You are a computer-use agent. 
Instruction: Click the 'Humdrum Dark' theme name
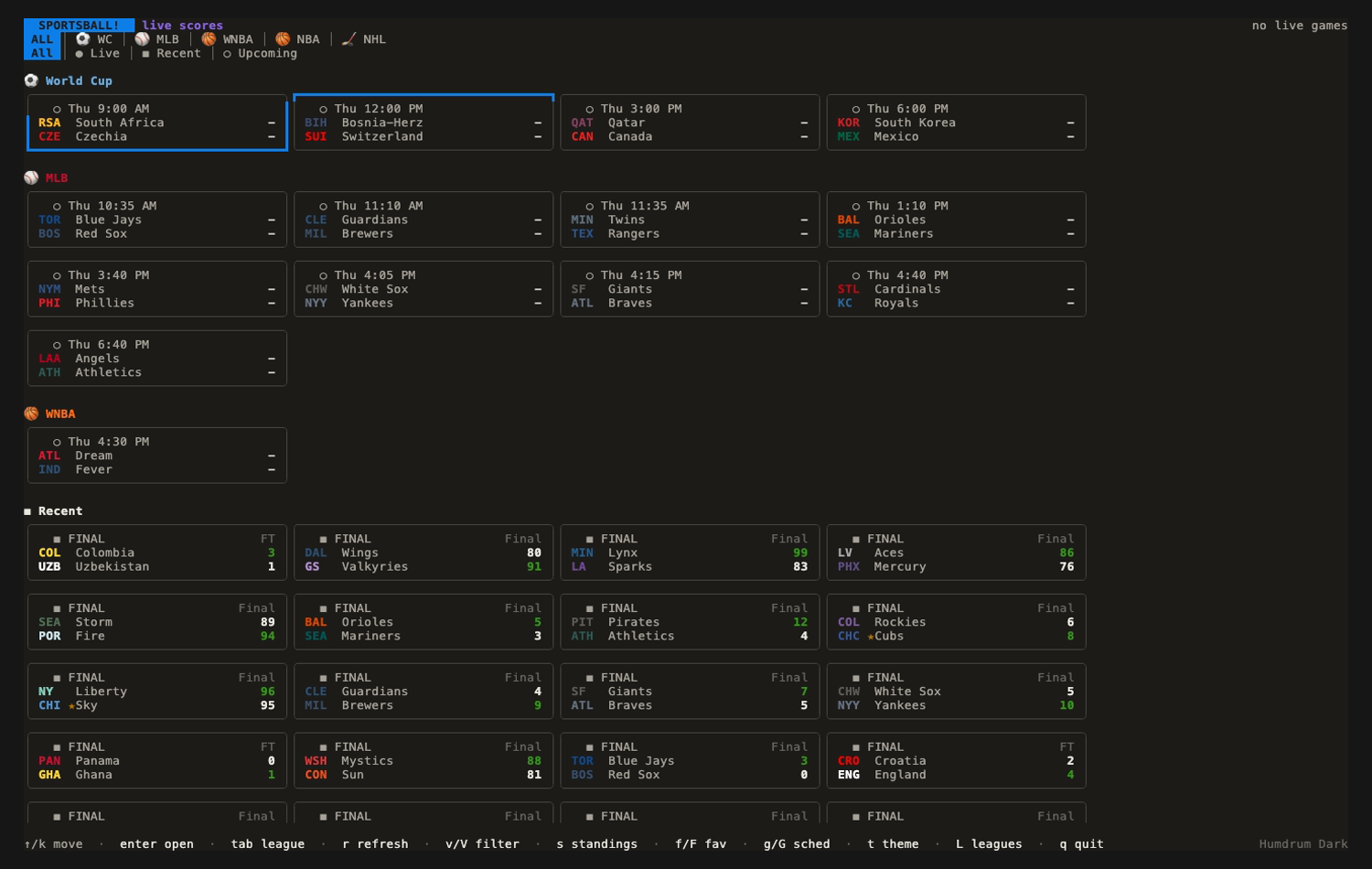click(1303, 844)
